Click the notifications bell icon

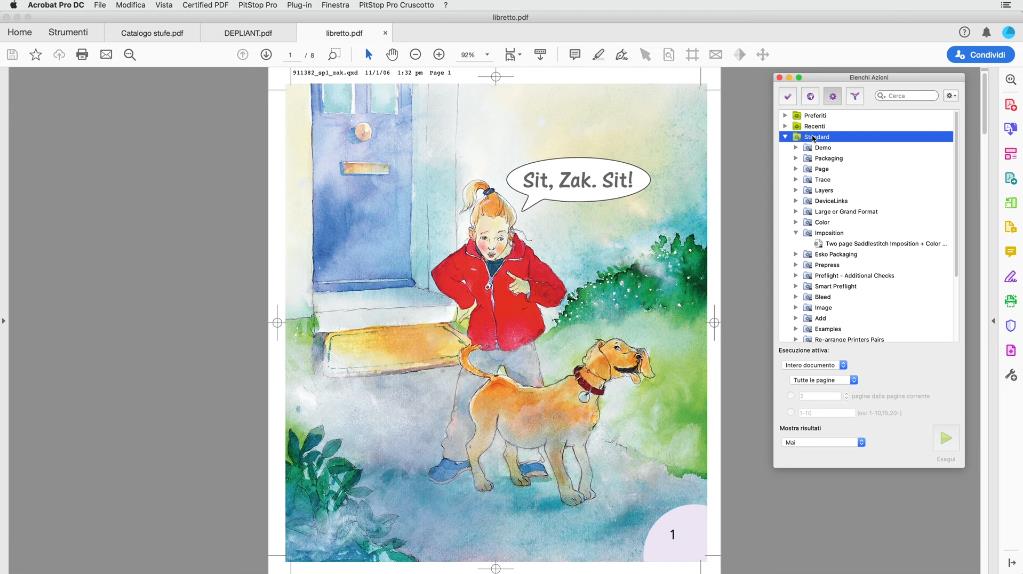click(x=986, y=32)
